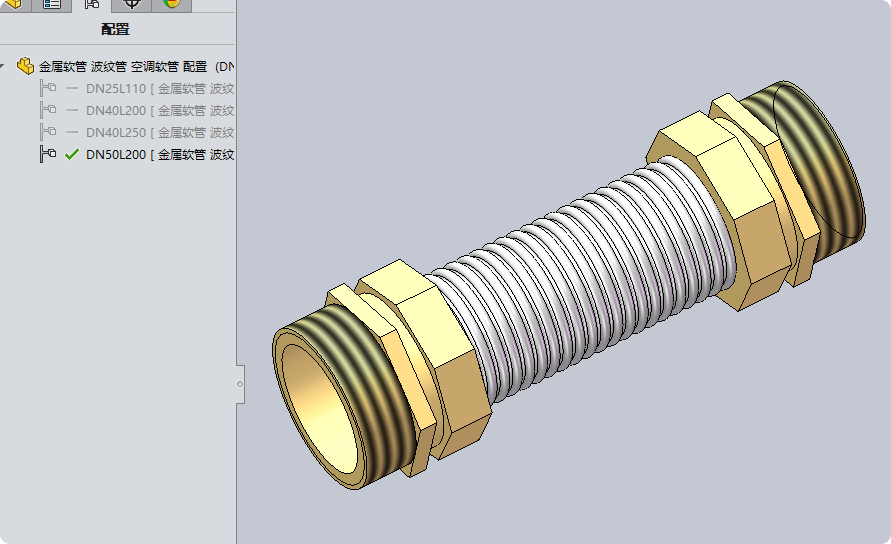The image size is (891, 544).
Task: Collapse the 金属软管 波纹管 root node
Action: pos(2,67)
